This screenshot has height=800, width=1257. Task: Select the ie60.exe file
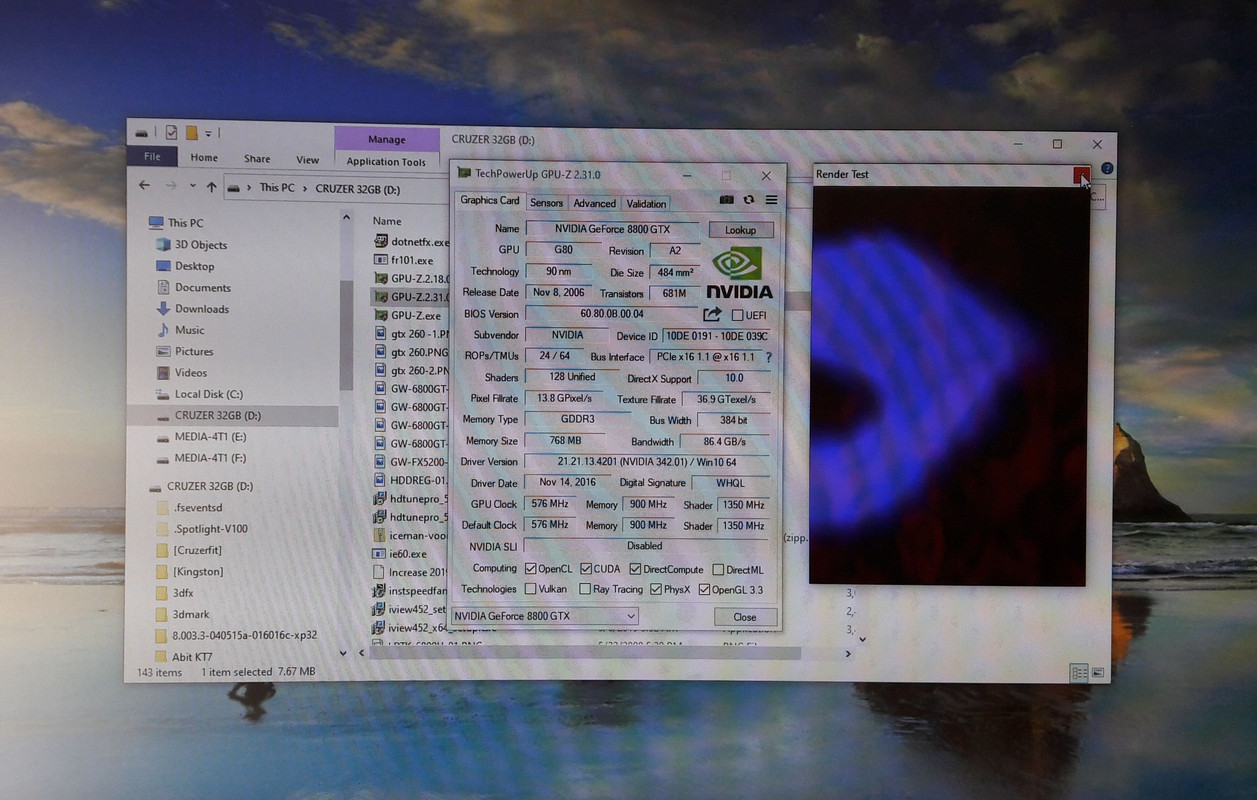pos(400,553)
